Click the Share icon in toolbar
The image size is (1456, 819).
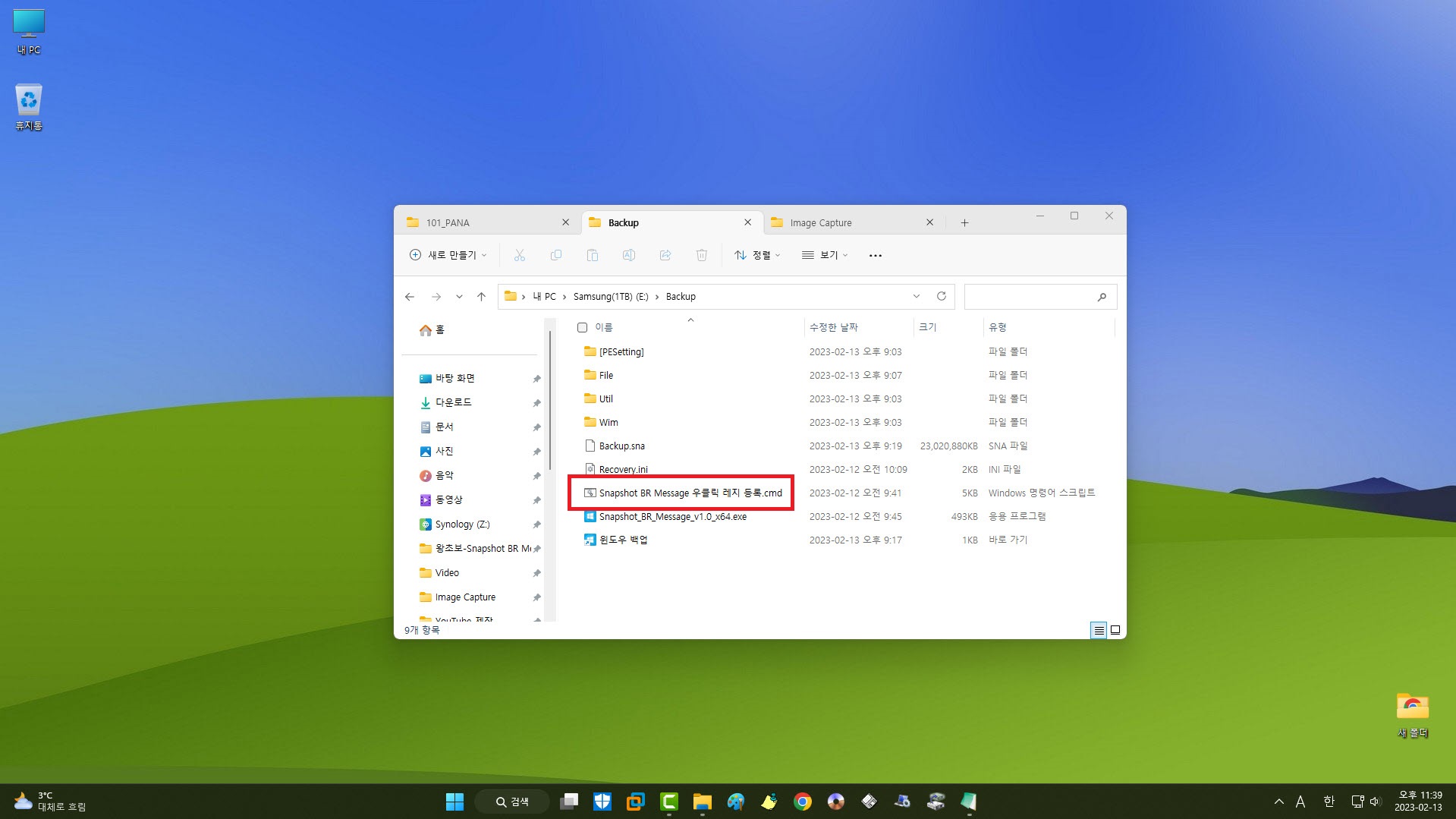point(665,255)
